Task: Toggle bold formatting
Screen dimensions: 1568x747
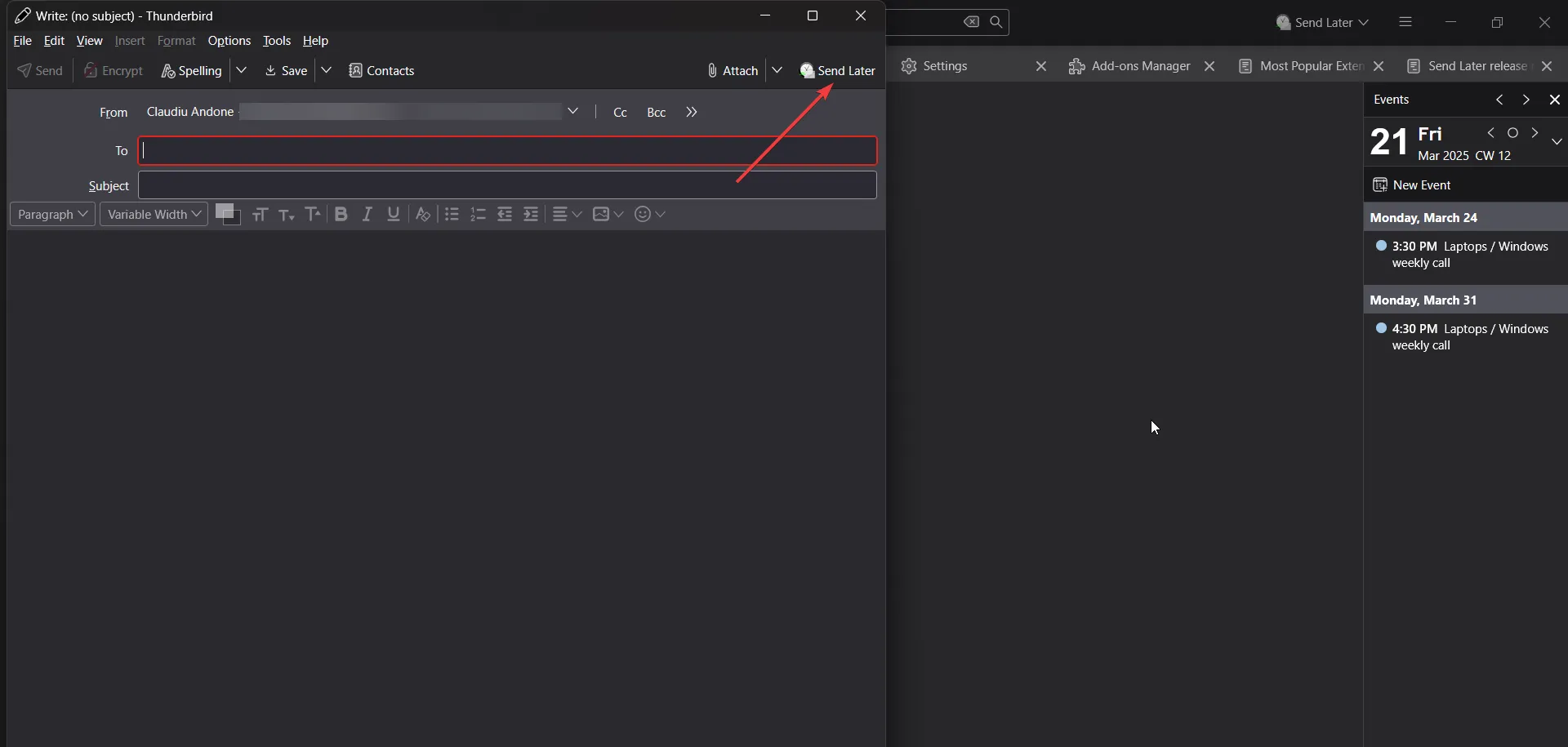Action: click(x=341, y=214)
